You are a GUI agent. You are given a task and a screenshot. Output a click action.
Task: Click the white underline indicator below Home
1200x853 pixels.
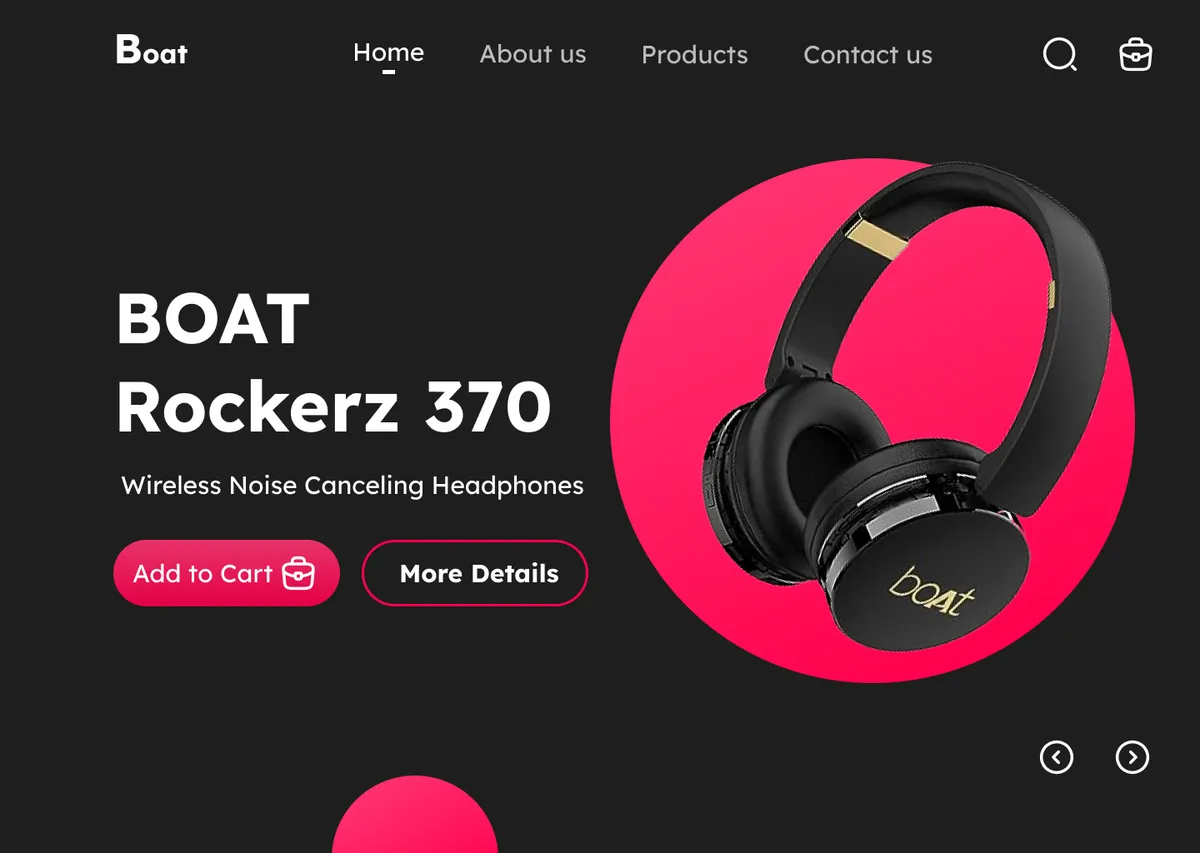point(388,72)
